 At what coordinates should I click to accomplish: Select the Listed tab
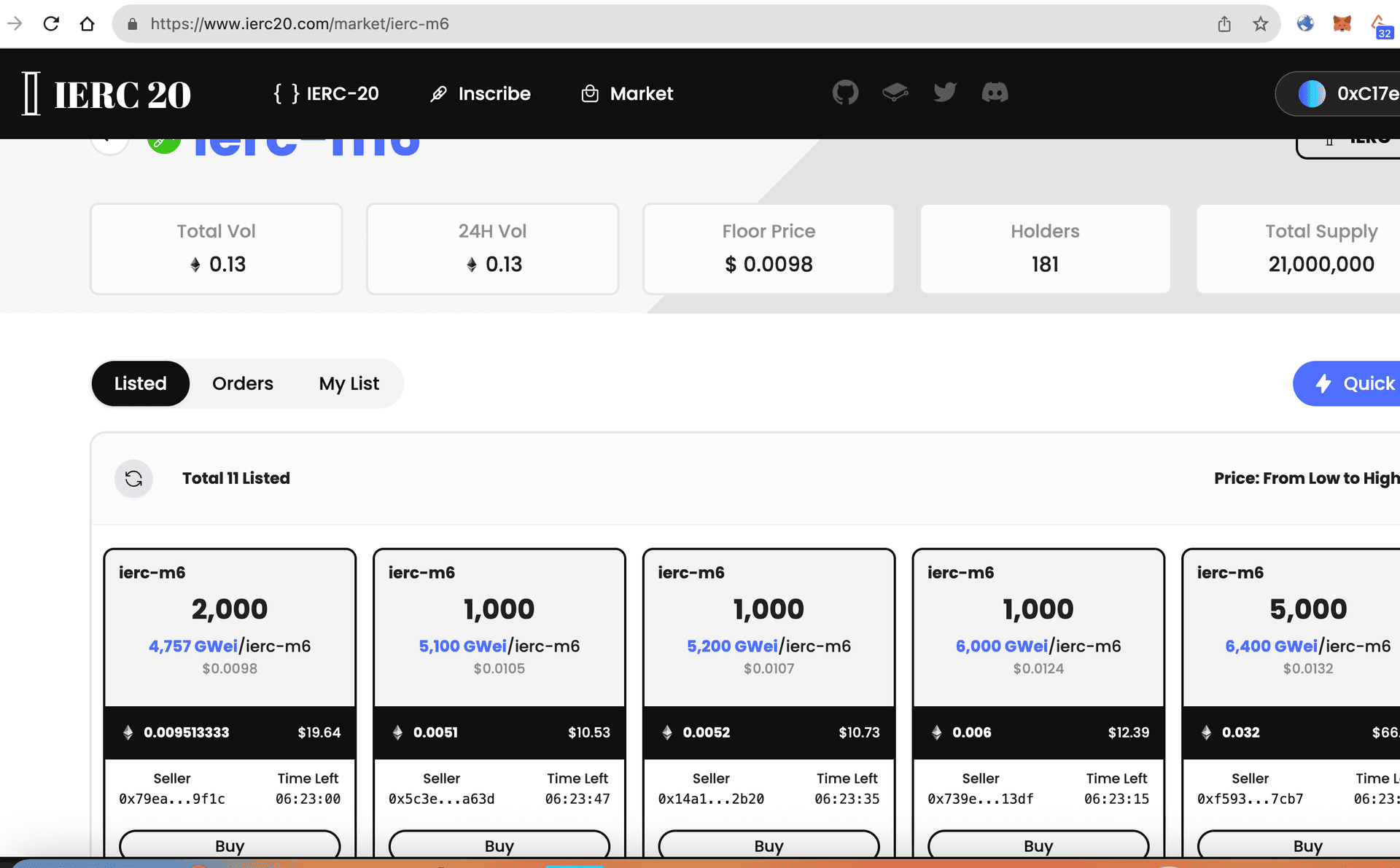(140, 383)
